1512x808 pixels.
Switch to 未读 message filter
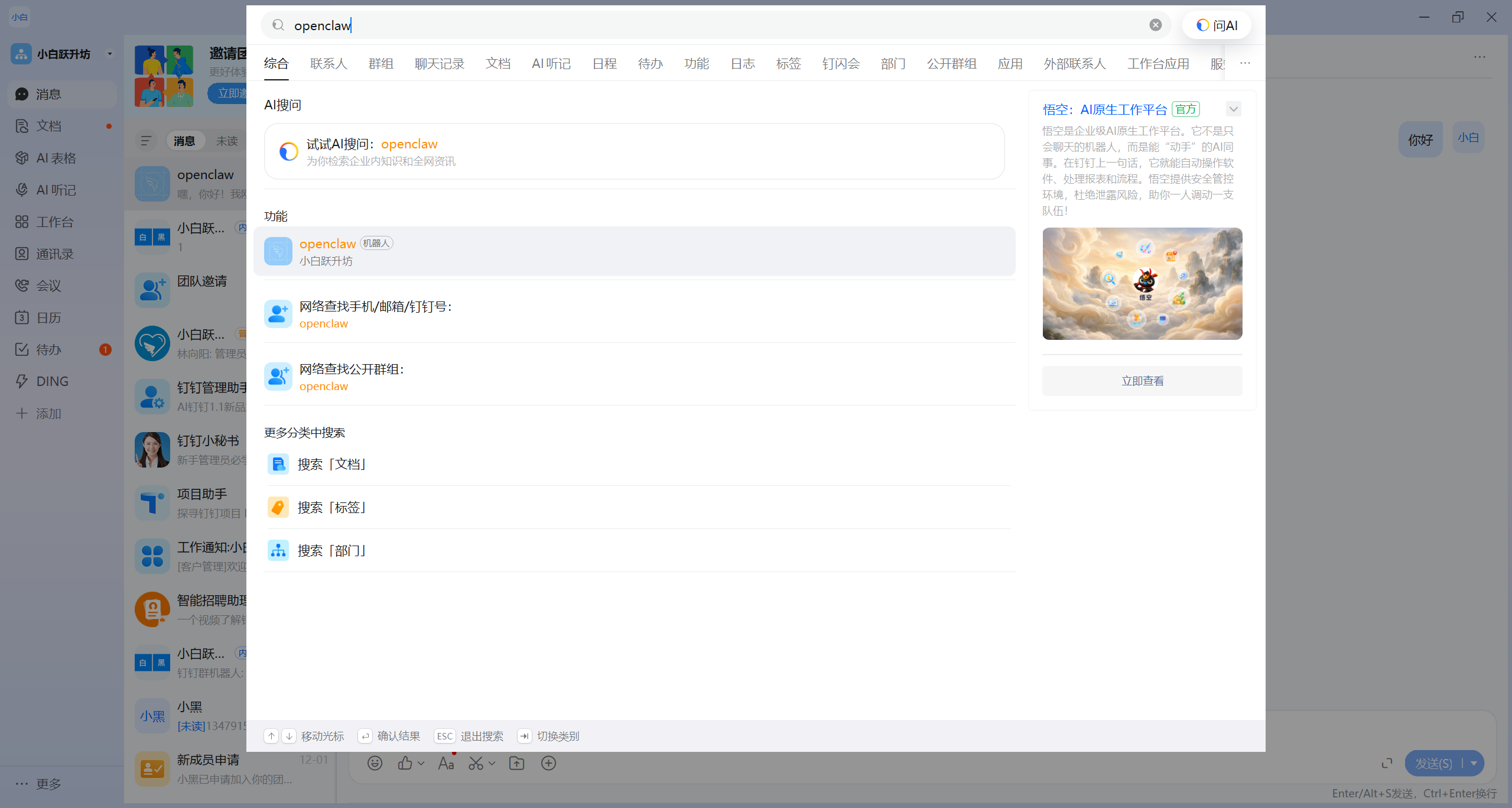coord(227,141)
